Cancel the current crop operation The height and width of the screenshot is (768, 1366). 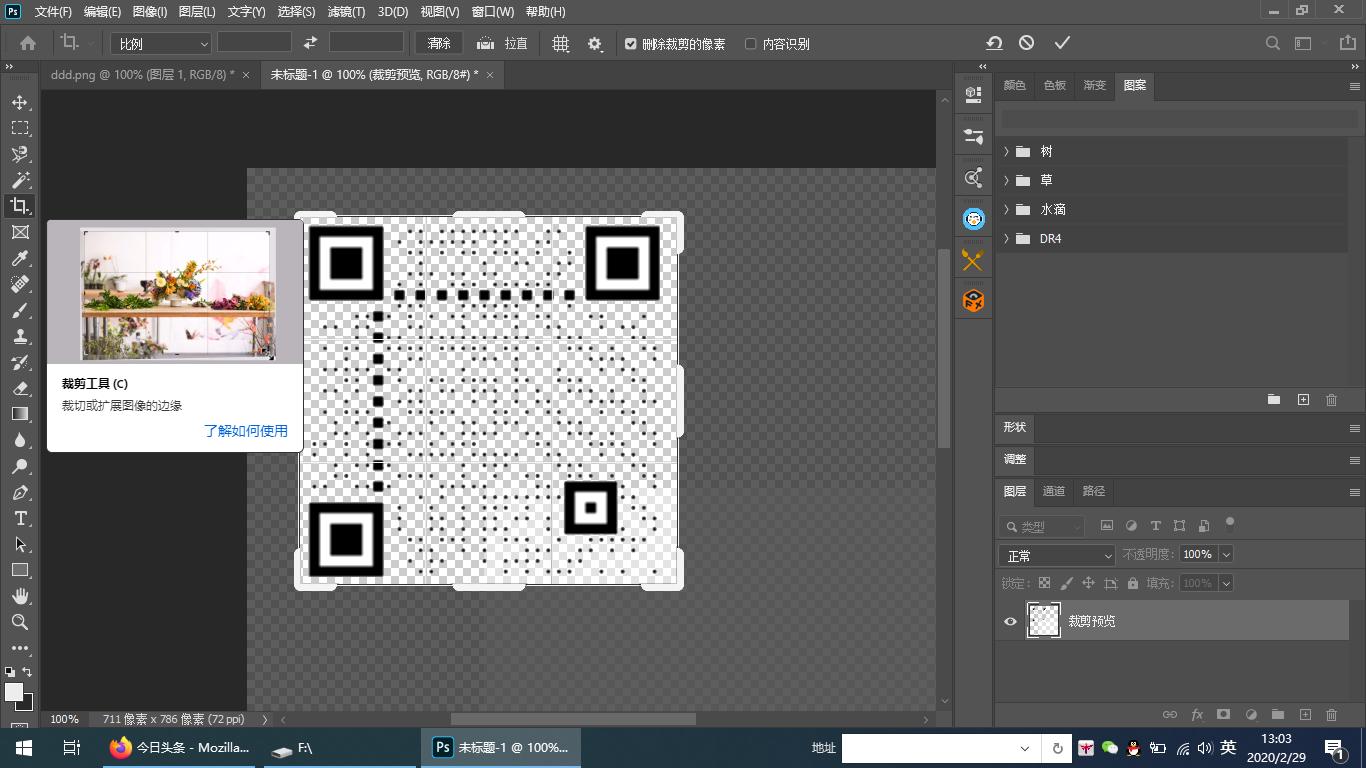coord(1027,43)
